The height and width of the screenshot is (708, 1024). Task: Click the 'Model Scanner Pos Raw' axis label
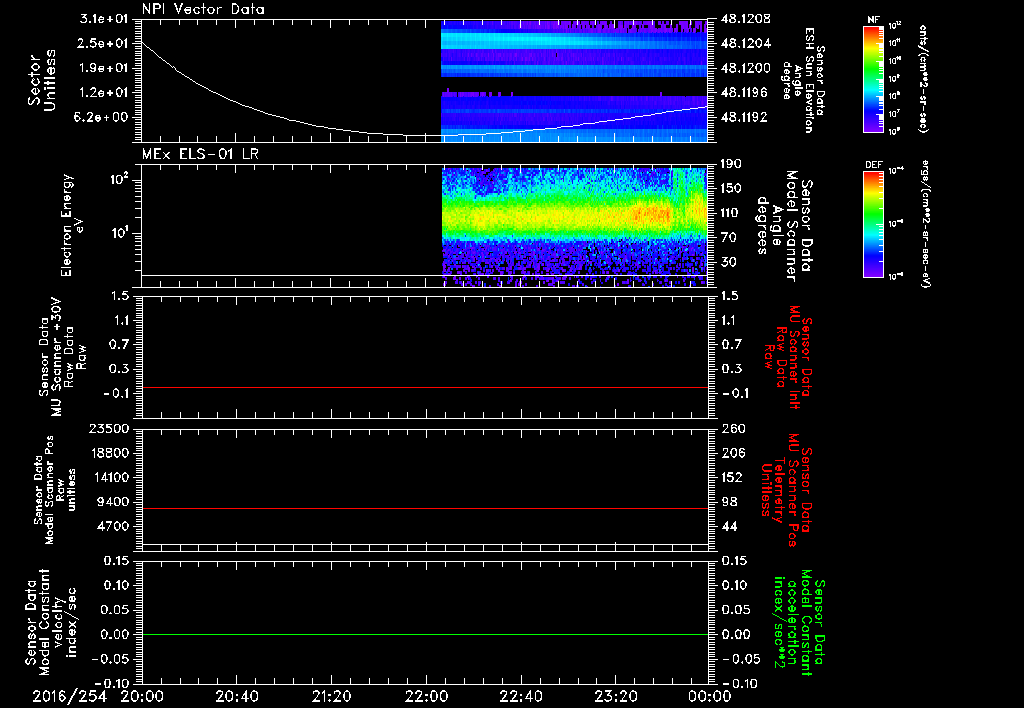[55, 490]
